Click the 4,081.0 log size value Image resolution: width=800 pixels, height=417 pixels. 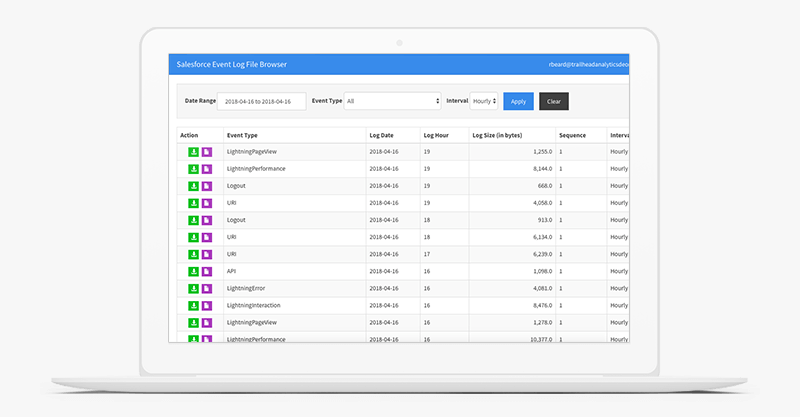542,288
